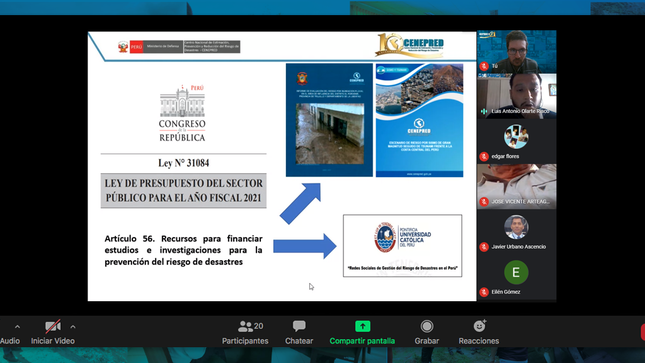Click muted mic icon of Eilén Gómez
This screenshot has width=645, height=363.
point(484,292)
